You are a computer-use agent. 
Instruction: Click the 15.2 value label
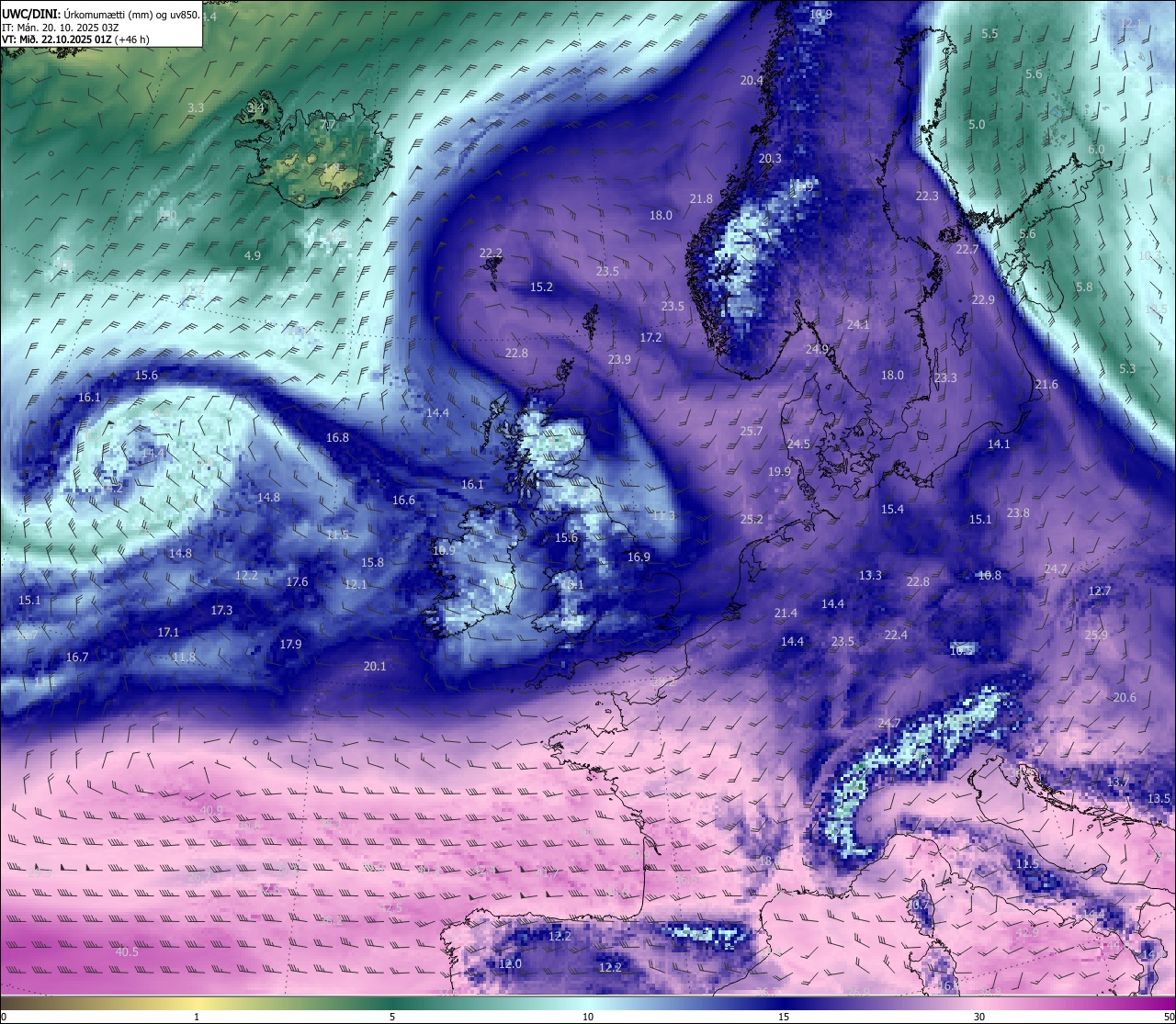point(541,287)
